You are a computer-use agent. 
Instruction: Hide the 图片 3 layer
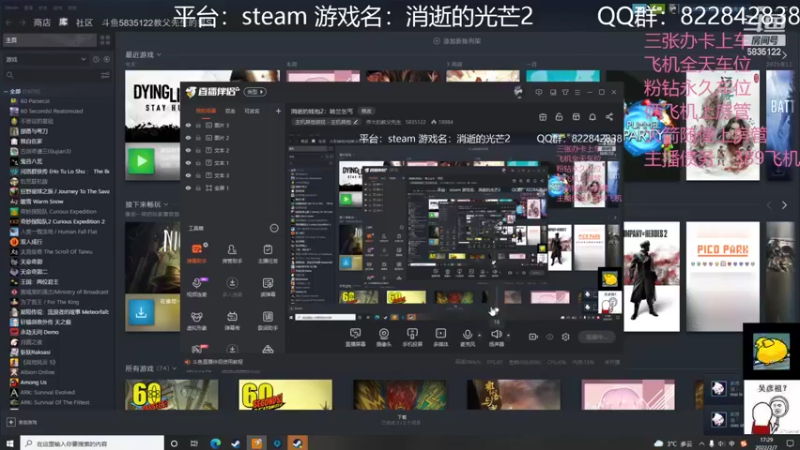tap(188, 126)
